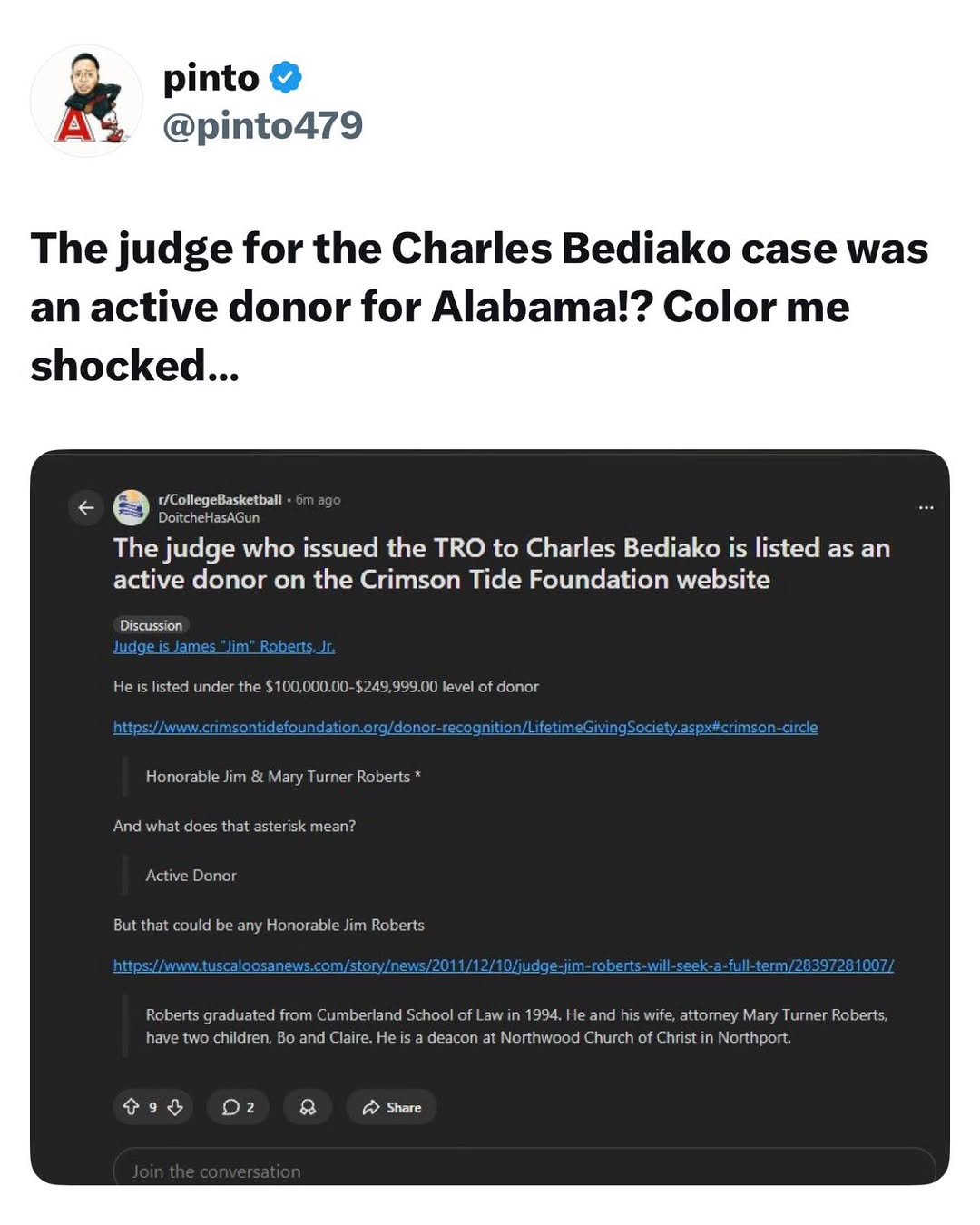The width and height of the screenshot is (980, 1225).
Task: Click the pinto display name
Action: (211, 78)
